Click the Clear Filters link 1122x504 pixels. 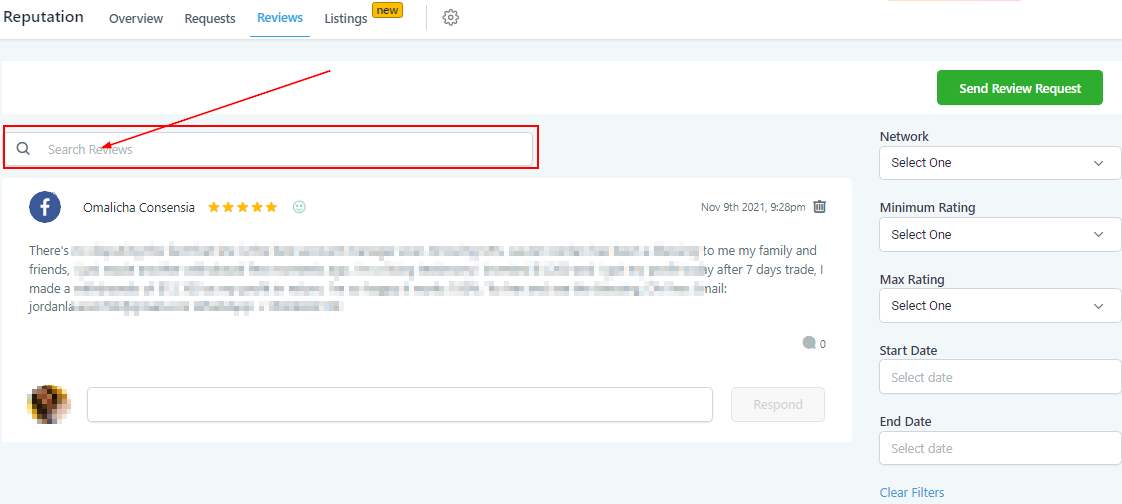pos(911,492)
